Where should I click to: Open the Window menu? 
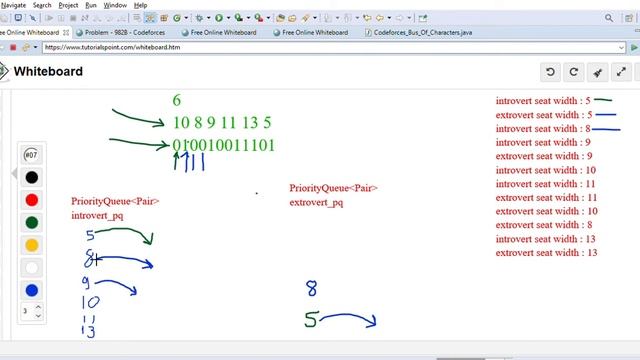tap(115, 5)
